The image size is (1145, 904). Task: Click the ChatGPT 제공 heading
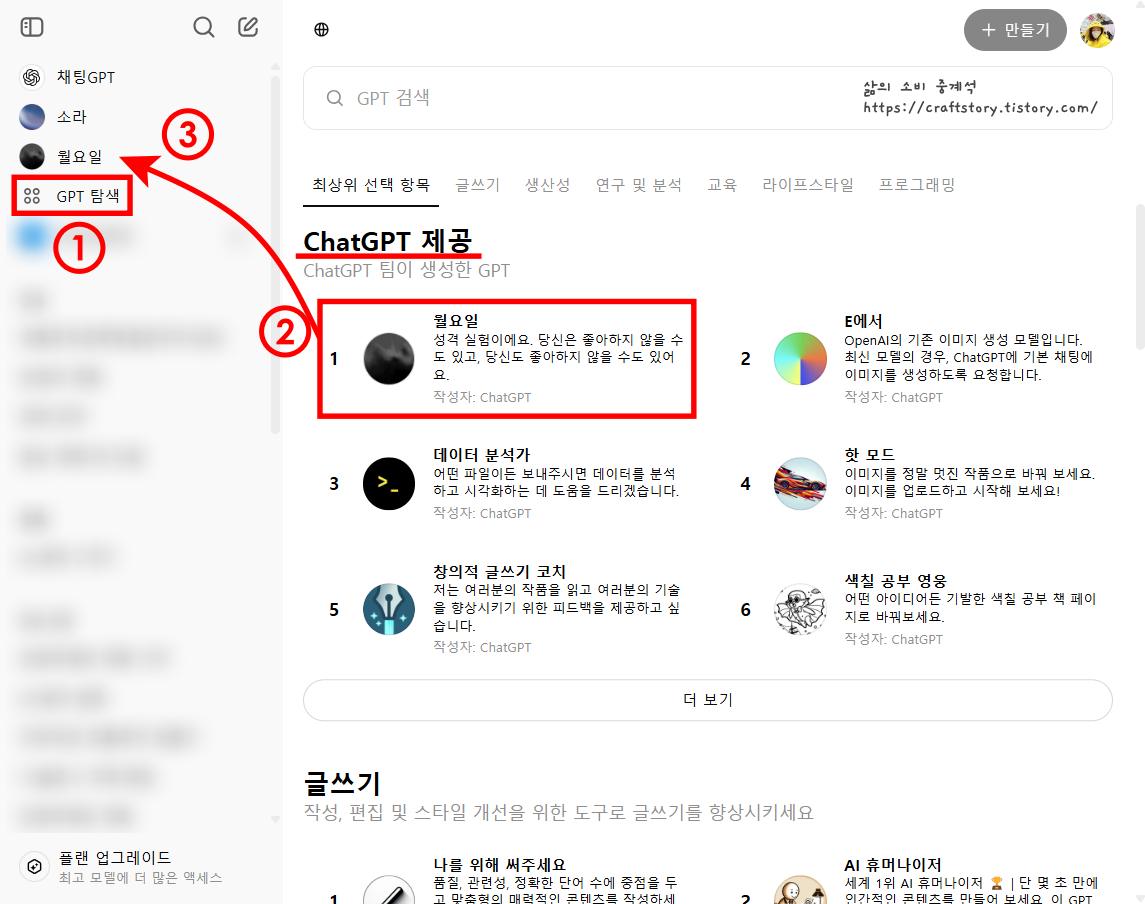click(x=388, y=240)
